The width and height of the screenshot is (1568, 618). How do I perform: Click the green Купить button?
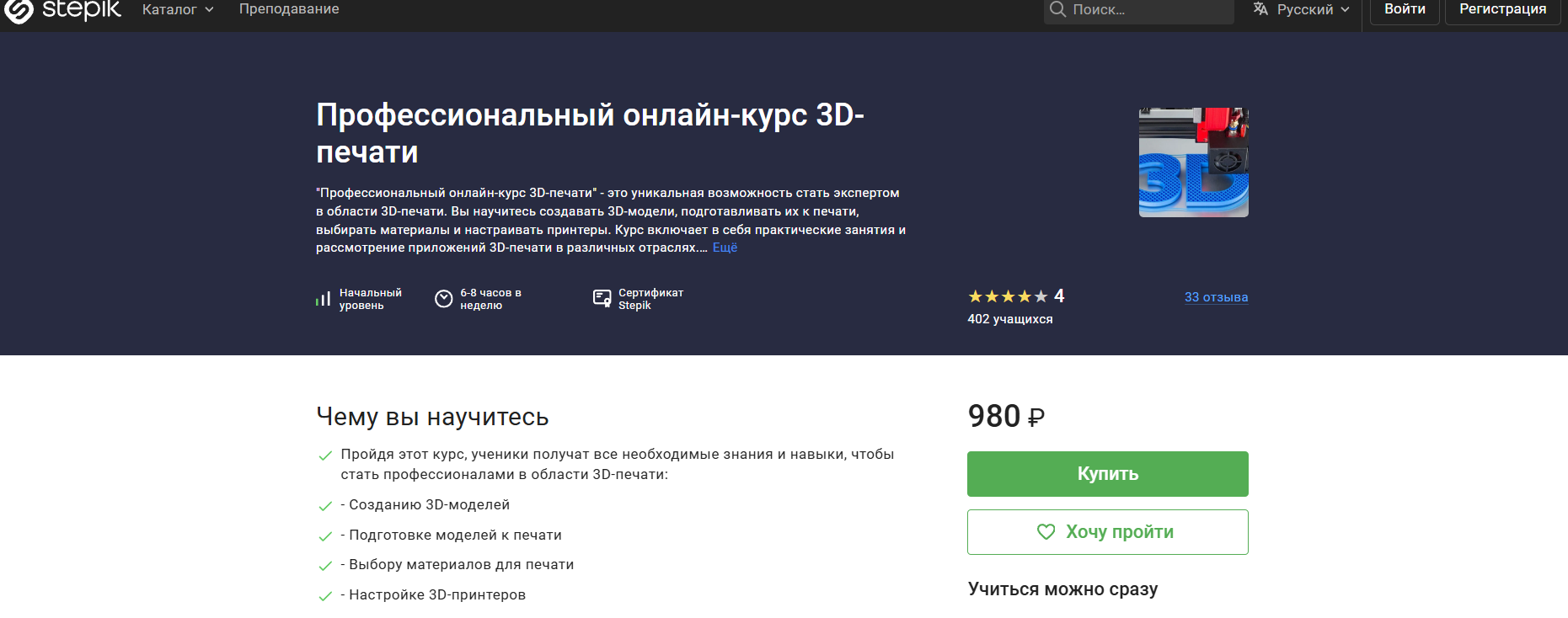1107,474
